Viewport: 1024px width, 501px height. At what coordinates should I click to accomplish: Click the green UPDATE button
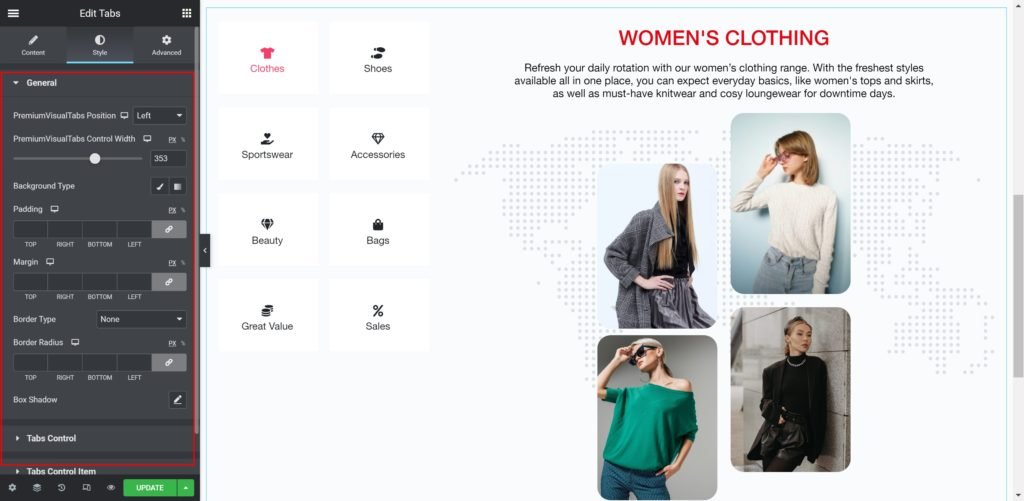click(x=150, y=488)
